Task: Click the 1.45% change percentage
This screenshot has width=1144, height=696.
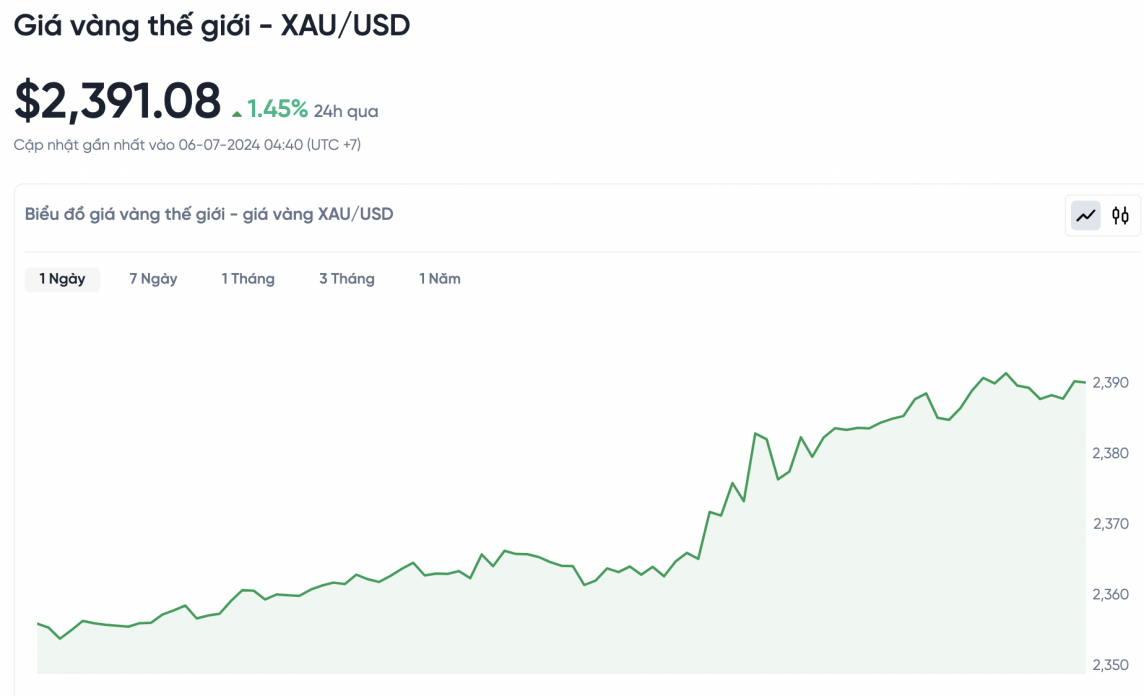Action: point(277,109)
